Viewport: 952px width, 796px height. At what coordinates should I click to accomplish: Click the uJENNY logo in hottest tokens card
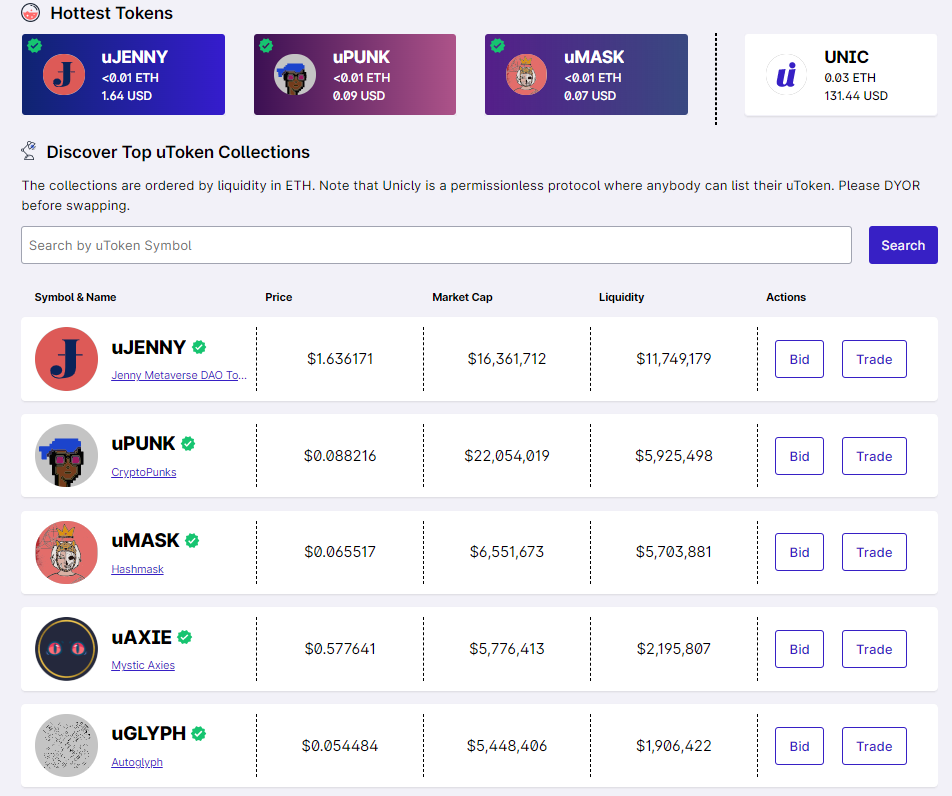(64, 75)
